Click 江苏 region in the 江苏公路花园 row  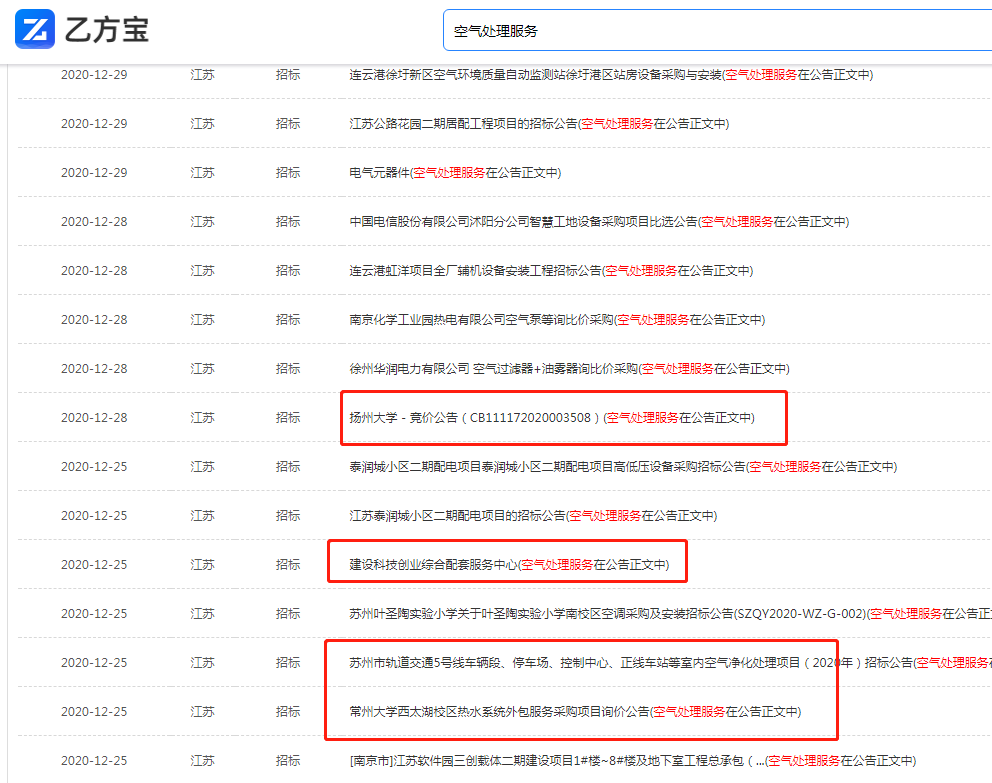click(x=202, y=123)
